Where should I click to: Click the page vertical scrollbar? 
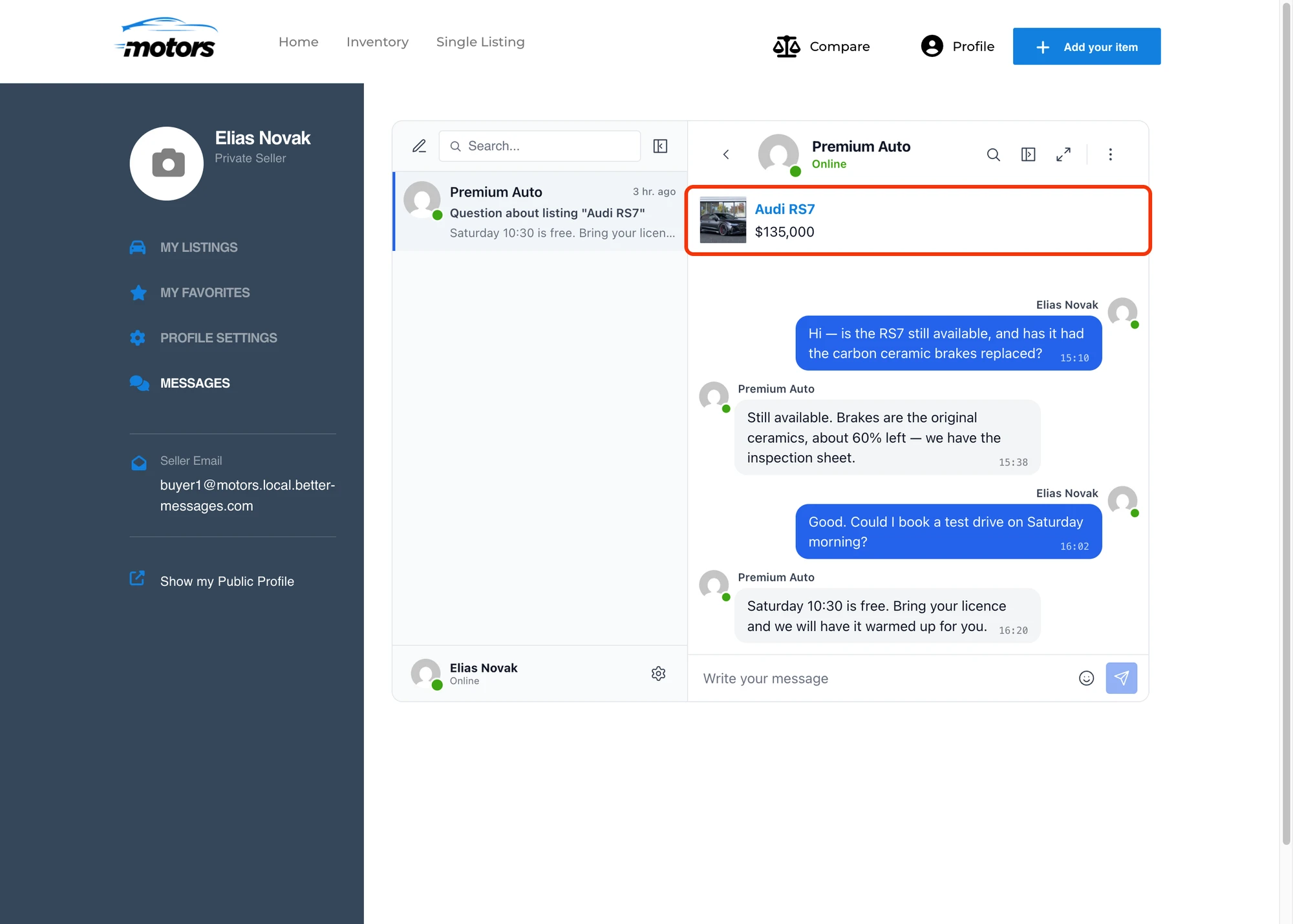tap(1287, 424)
